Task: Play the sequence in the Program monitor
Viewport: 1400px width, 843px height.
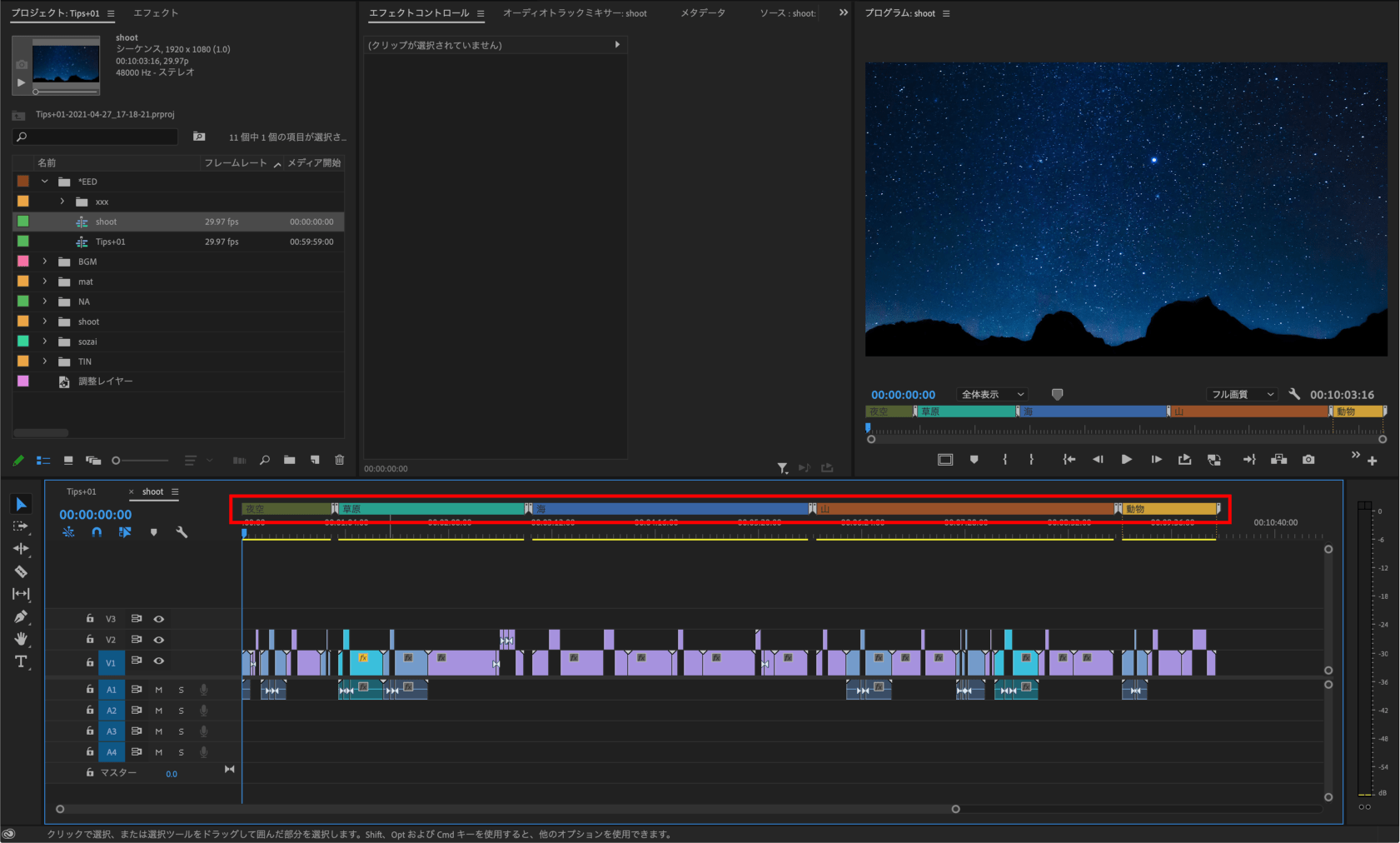Action: (1126, 460)
